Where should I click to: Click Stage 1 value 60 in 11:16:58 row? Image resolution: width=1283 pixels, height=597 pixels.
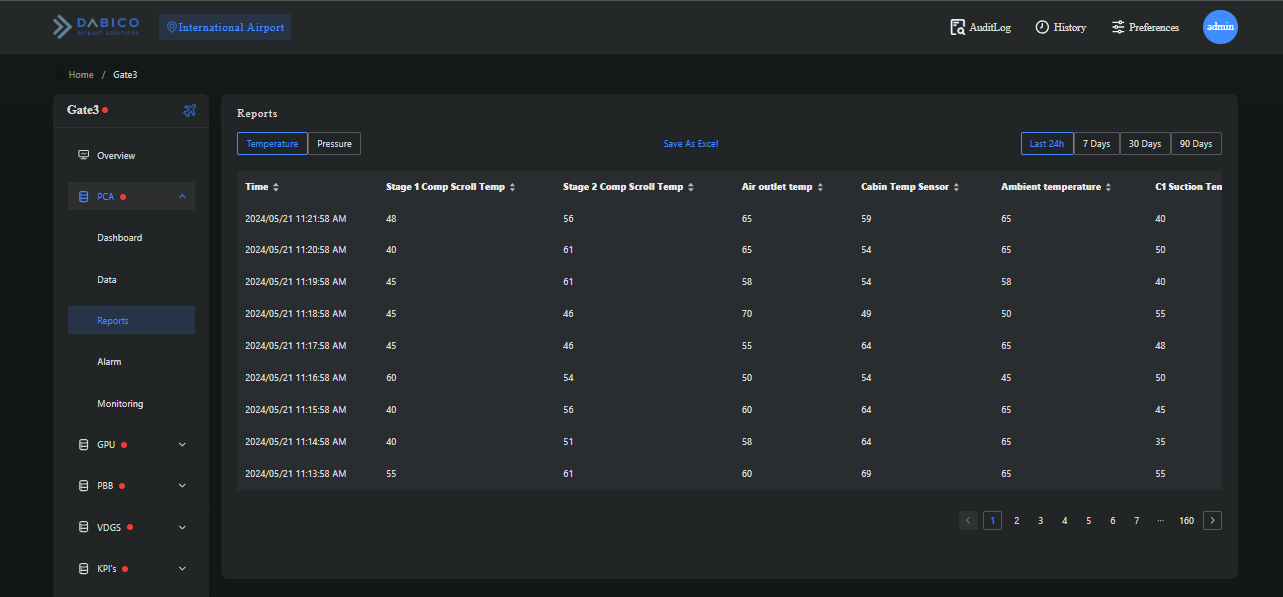click(x=391, y=378)
